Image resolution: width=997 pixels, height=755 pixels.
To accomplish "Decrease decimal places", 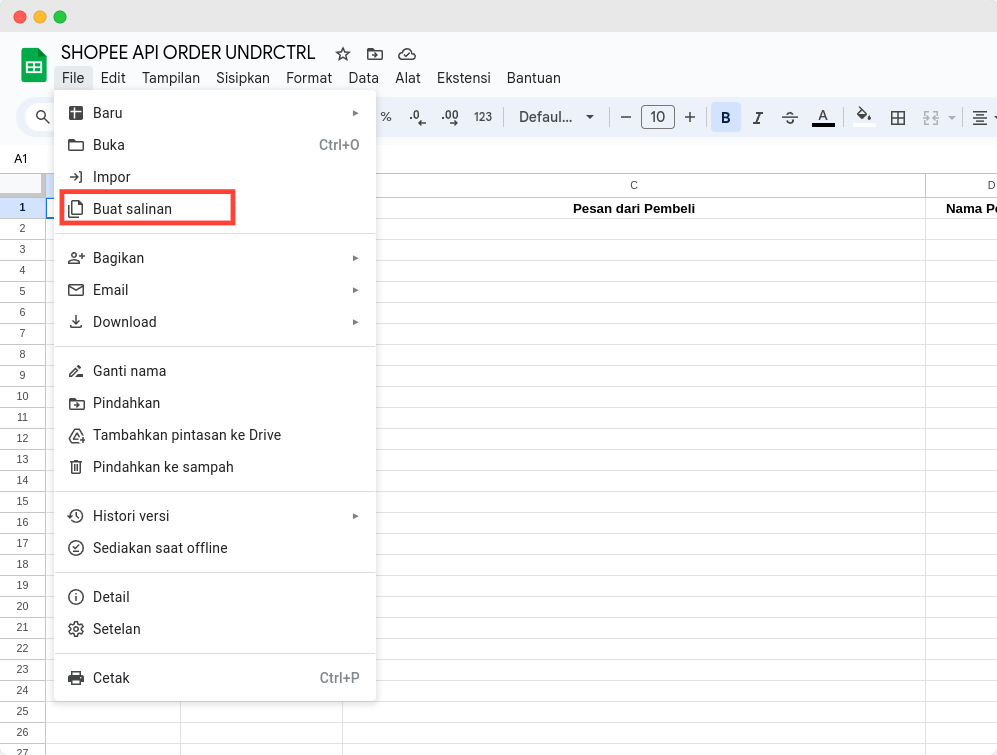I will coord(418,117).
